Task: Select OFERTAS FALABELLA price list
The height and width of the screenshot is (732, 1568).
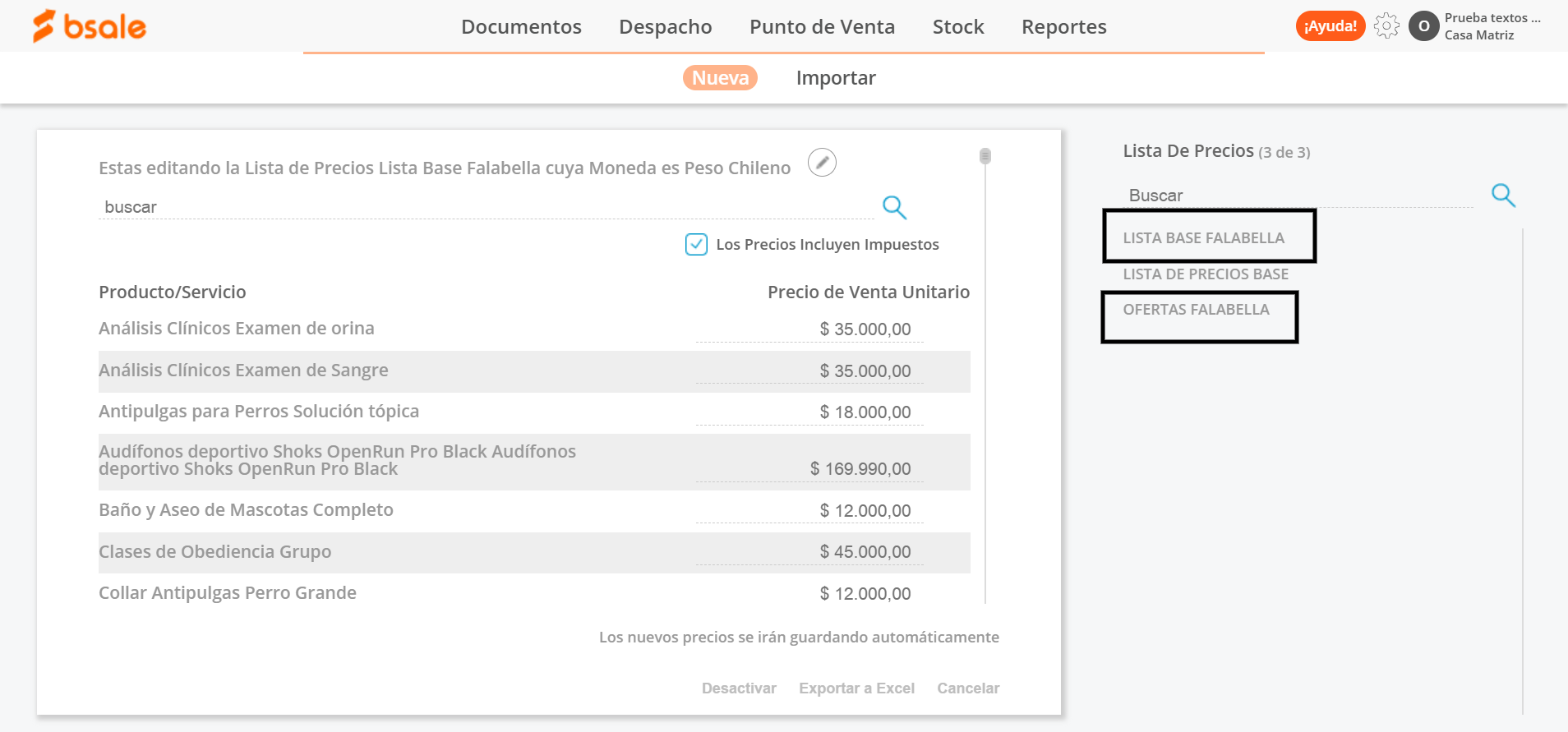Action: click(x=1196, y=310)
